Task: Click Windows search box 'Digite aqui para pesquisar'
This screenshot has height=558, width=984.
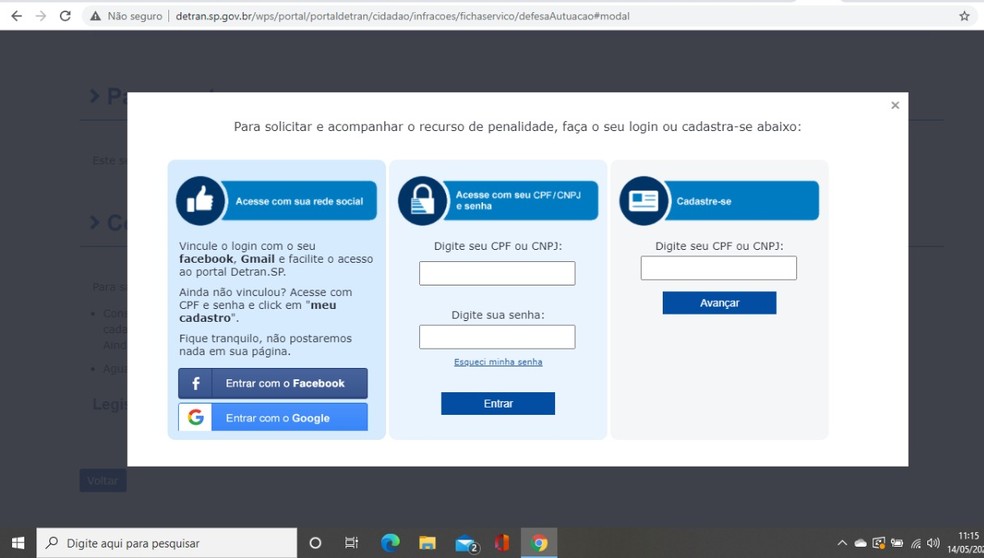Action: (166, 543)
